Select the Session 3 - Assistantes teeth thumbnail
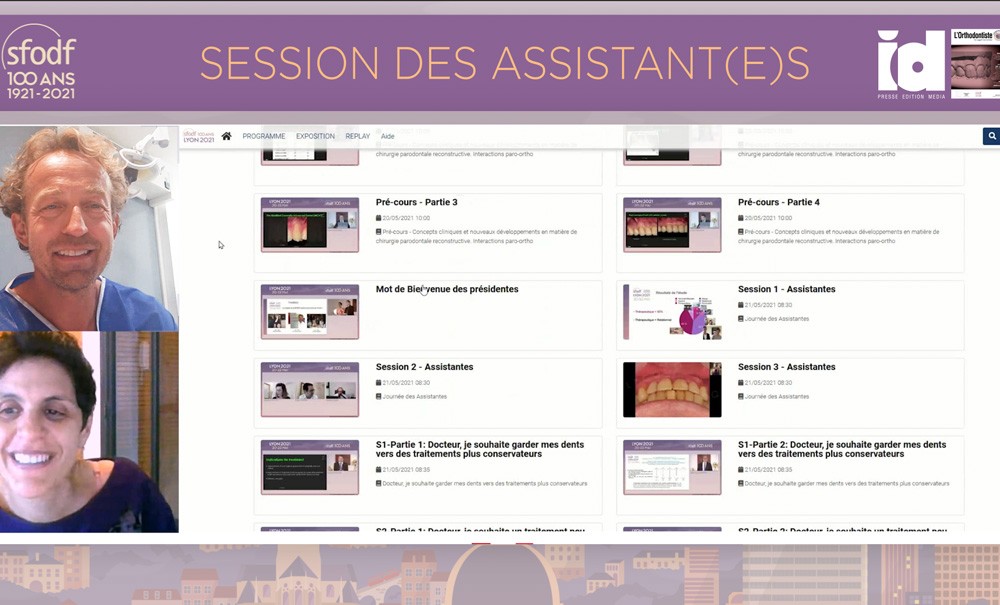Image resolution: width=1000 pixels, height=605 pixels. [672, 389]
